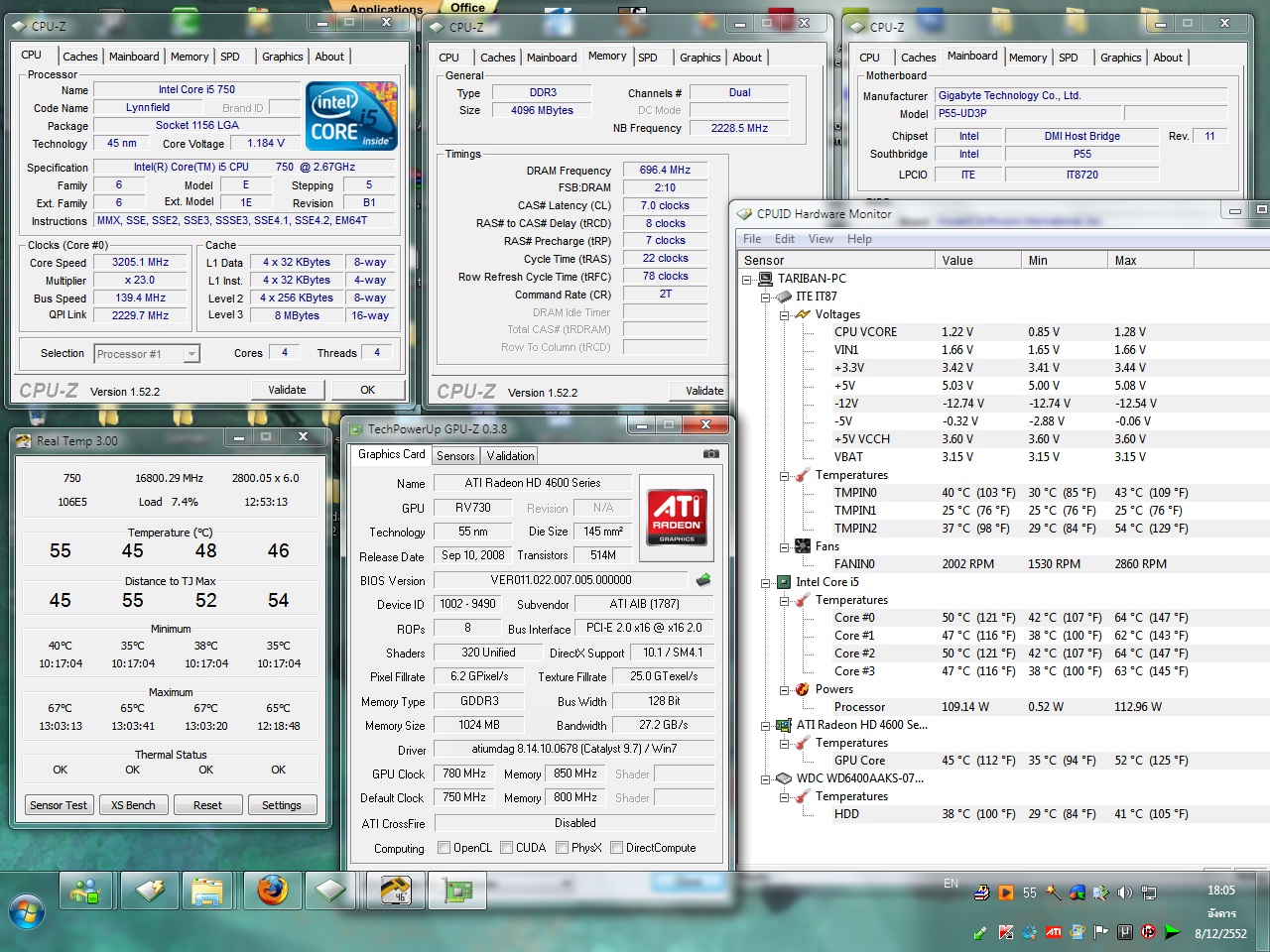The image size is (1270, 952).
Task: Switch to Caches tab in the processor CPU-Z window
Action: tap(80, 57)
